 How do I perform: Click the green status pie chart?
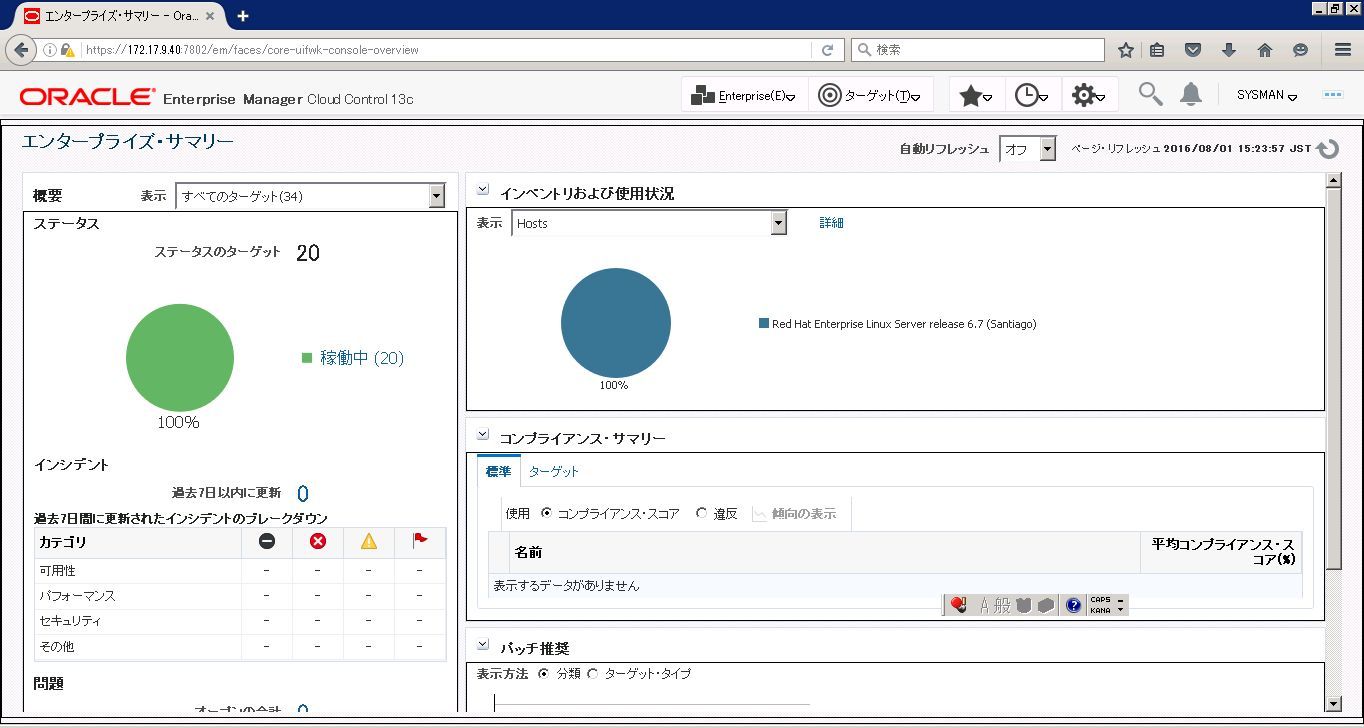pyautogui.click(x=180, y=358)
